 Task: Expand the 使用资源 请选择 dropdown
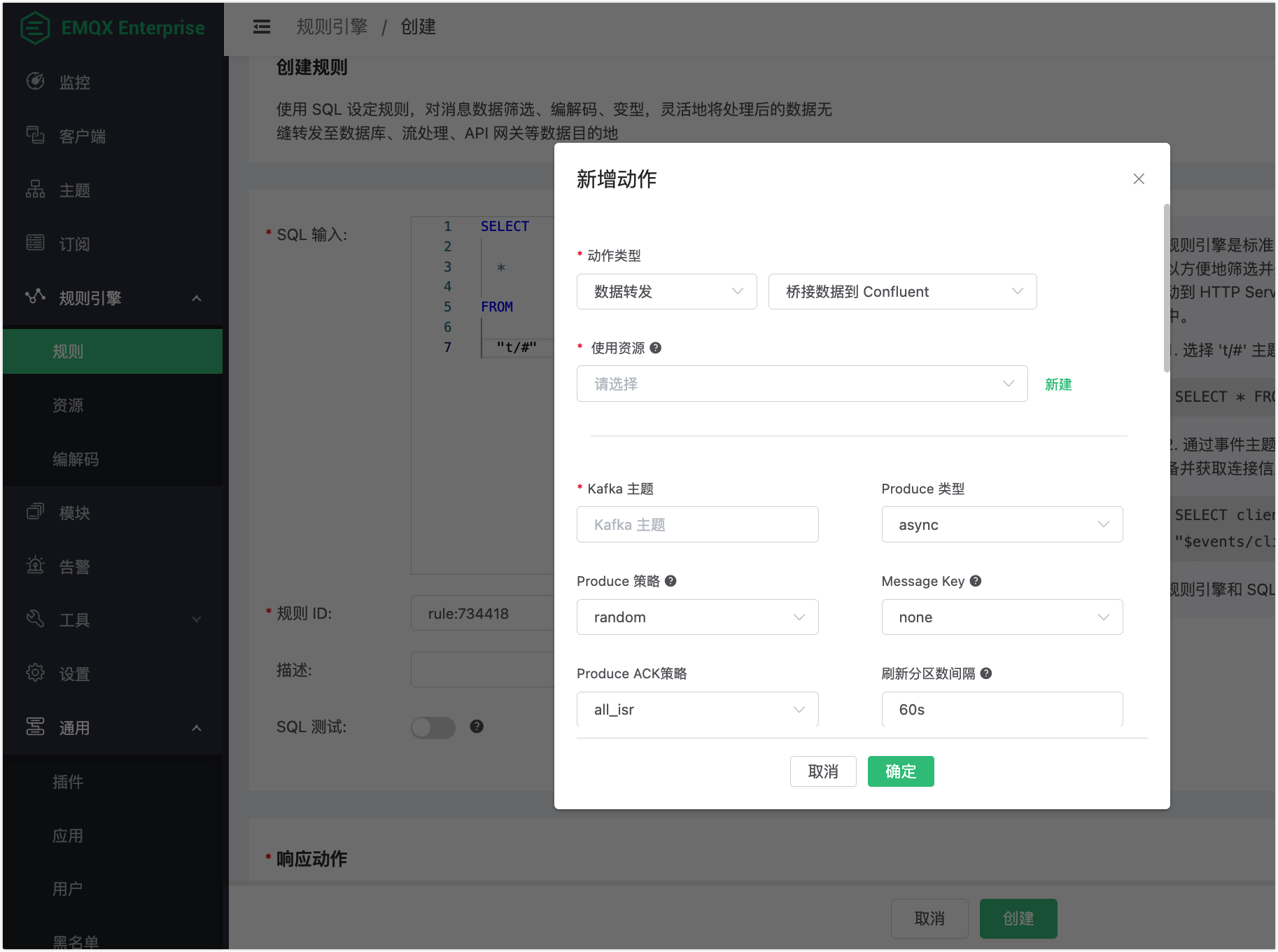coord(802,384)
